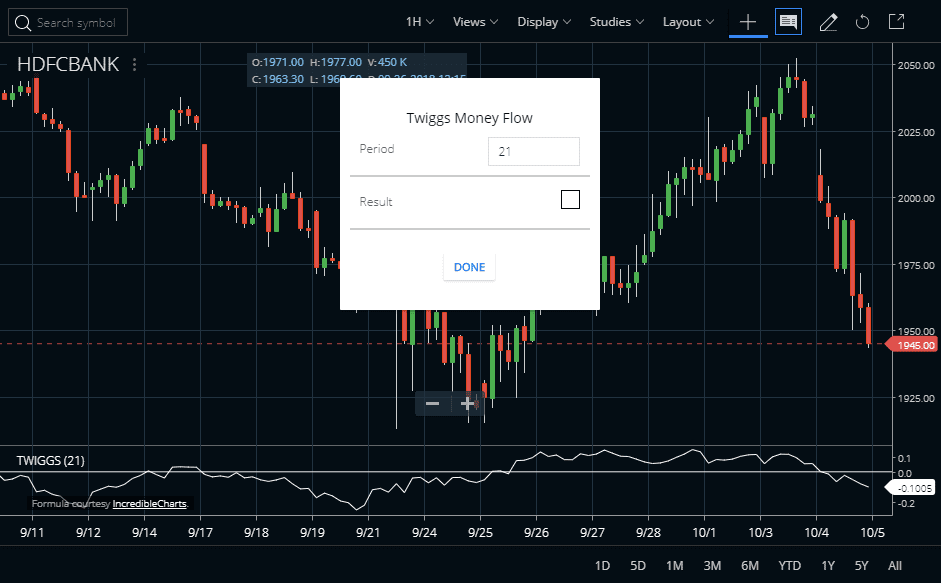Select the 5D range
Image resolution: width=941 pixels, height=583 pixels.
point(638,566)
